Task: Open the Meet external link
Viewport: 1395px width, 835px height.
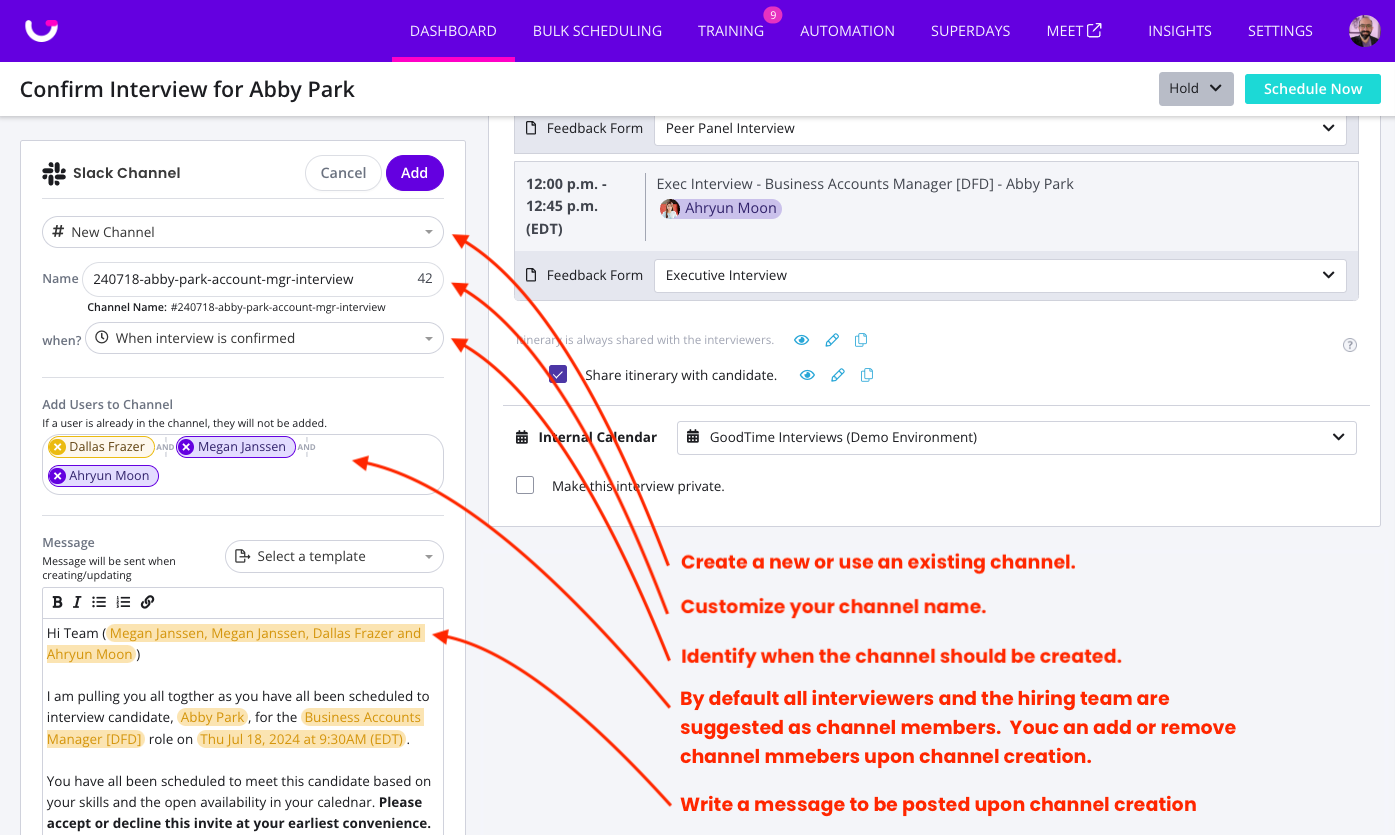Action: (x=1074, y=31)
